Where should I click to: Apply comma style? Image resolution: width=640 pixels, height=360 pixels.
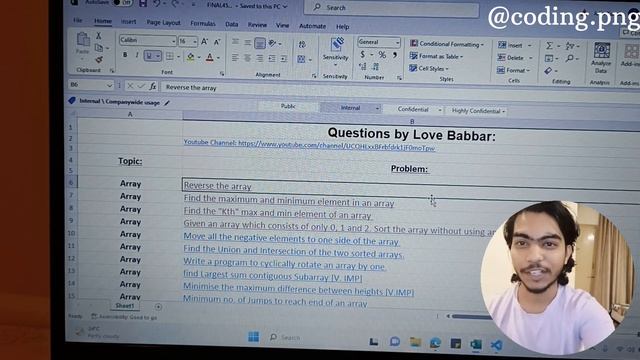(x=395, y=55)
